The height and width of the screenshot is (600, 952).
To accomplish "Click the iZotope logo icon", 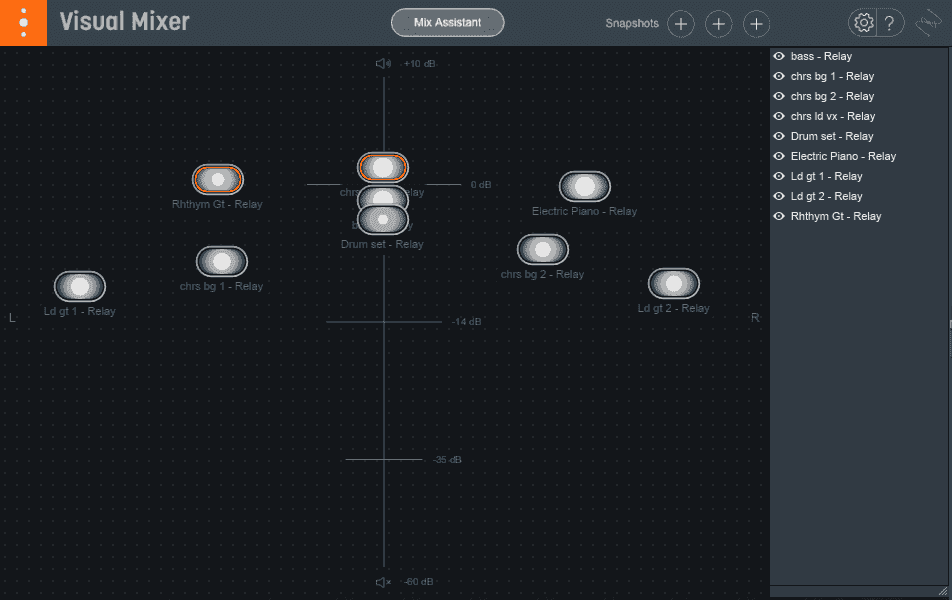I will point(929,23).
